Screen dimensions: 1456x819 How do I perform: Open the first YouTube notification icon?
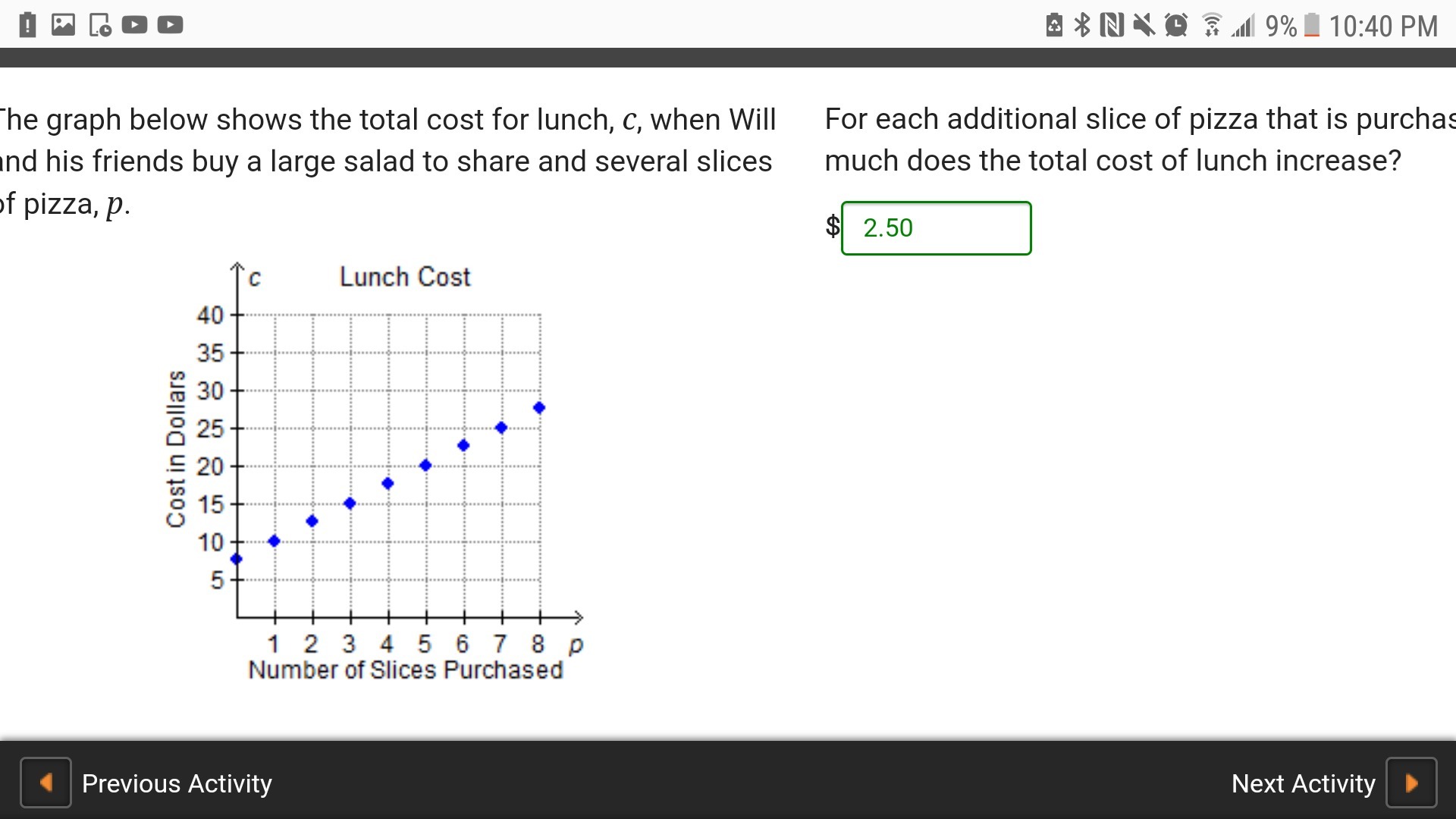coord(134,25)
